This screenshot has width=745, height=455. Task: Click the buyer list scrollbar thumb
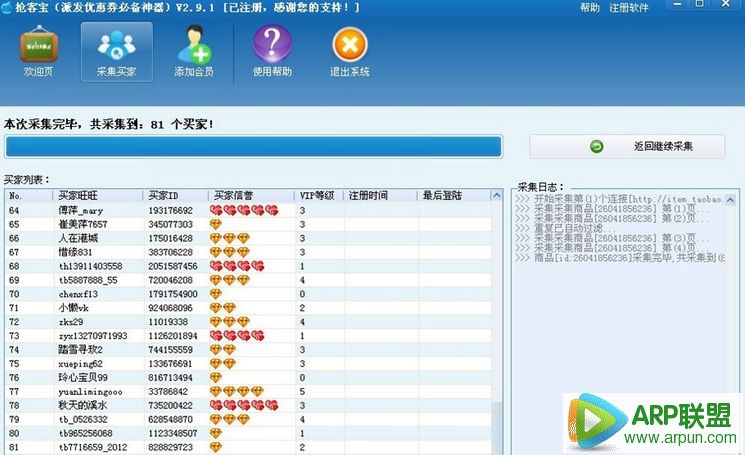pyautogui.click(x=497, y=427)
